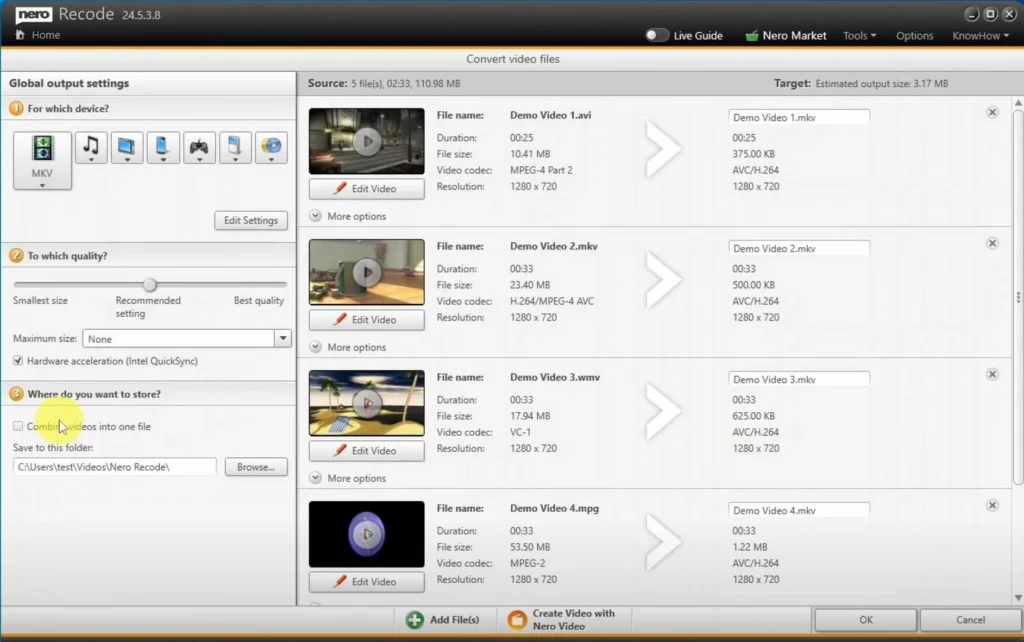Turn on the Live Guide switch

point(656,35)
